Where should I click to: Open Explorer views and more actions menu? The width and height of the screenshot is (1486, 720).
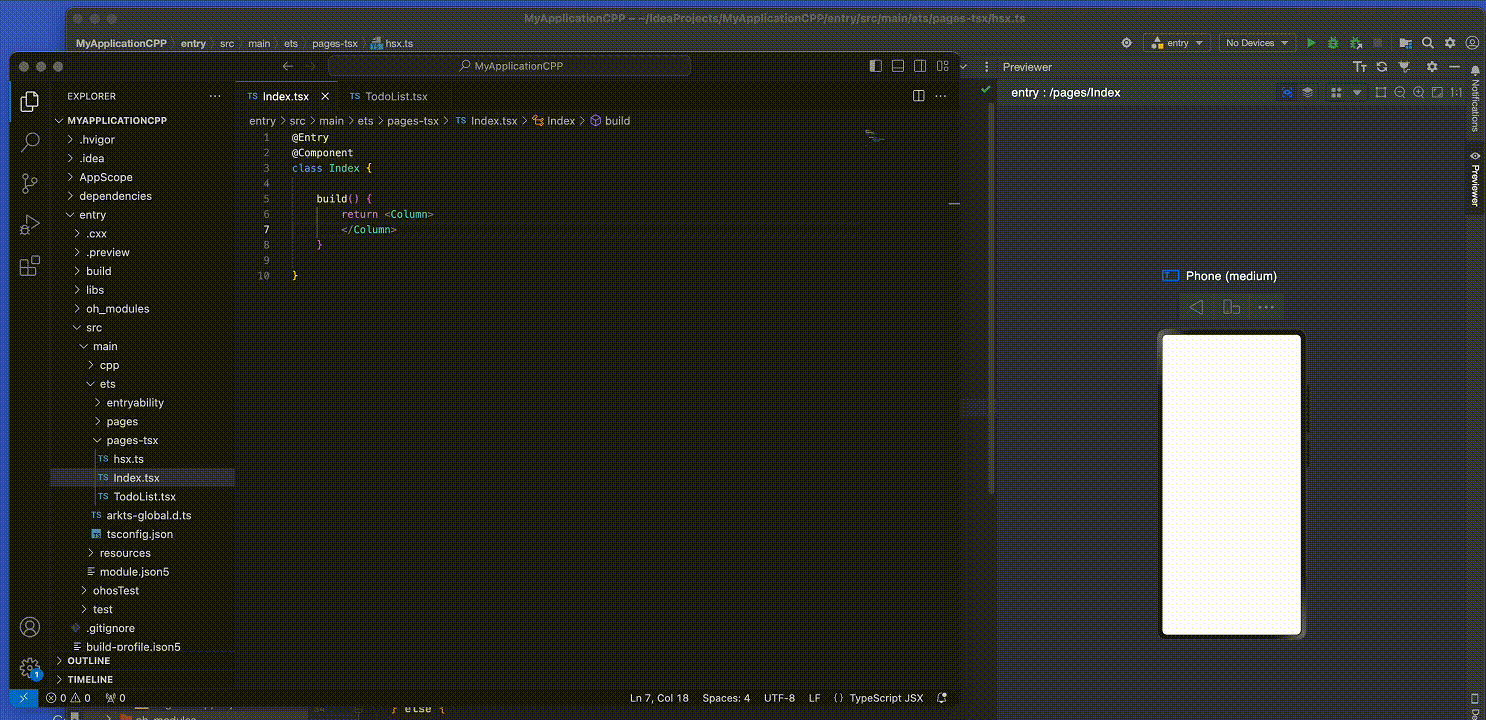click(215, 96)
